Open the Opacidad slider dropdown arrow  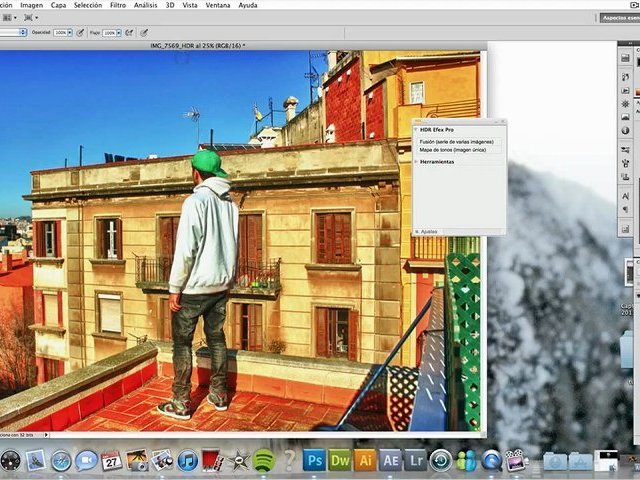(x=70, y=33)
